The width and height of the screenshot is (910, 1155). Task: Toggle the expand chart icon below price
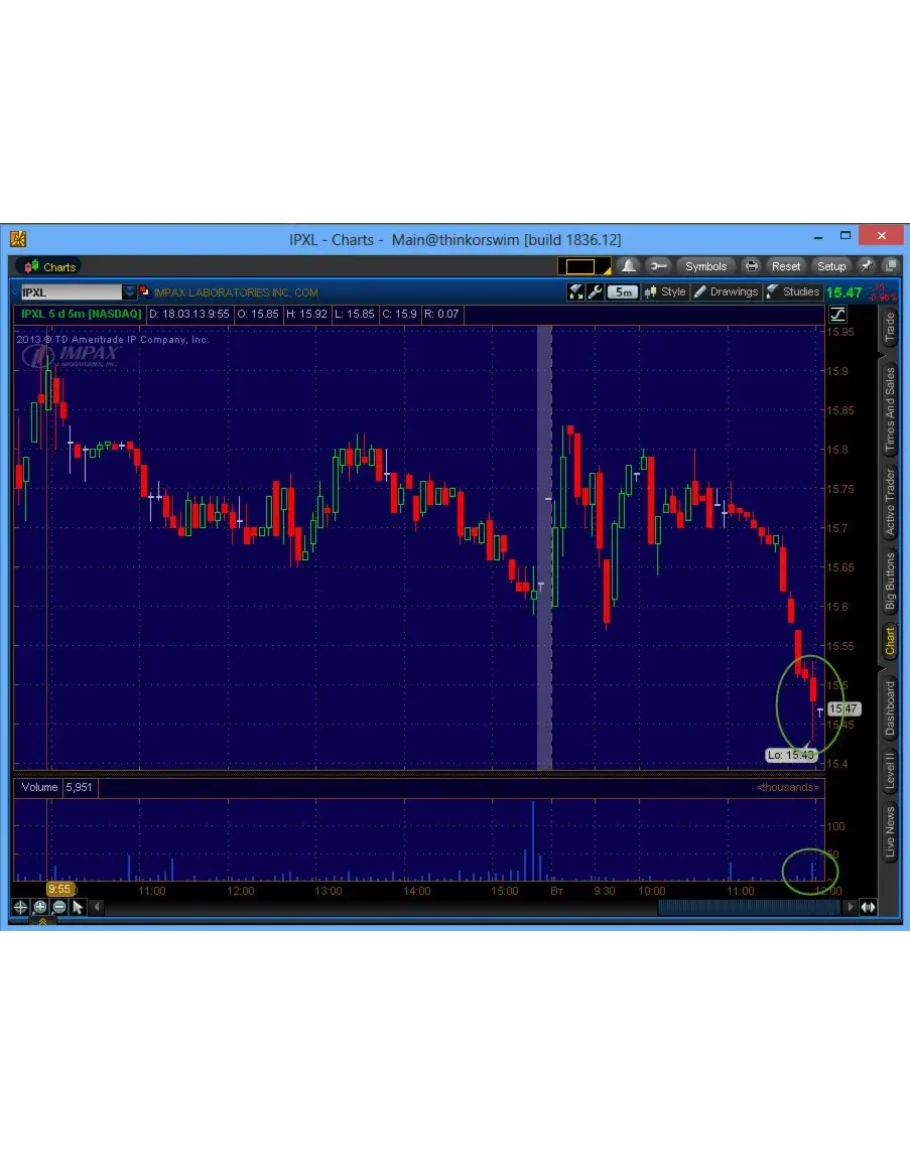coord(836,314)
